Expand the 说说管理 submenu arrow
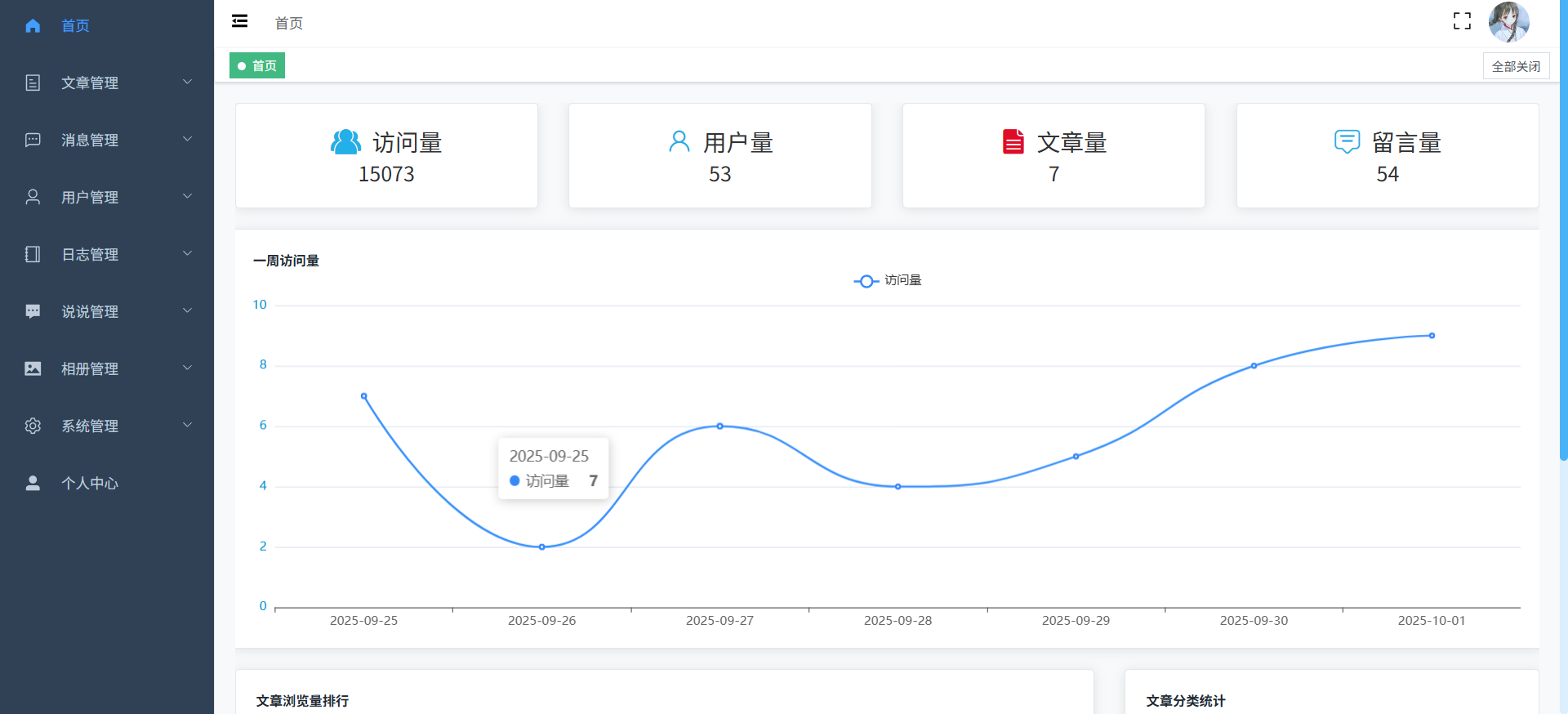 pos(187,310)
